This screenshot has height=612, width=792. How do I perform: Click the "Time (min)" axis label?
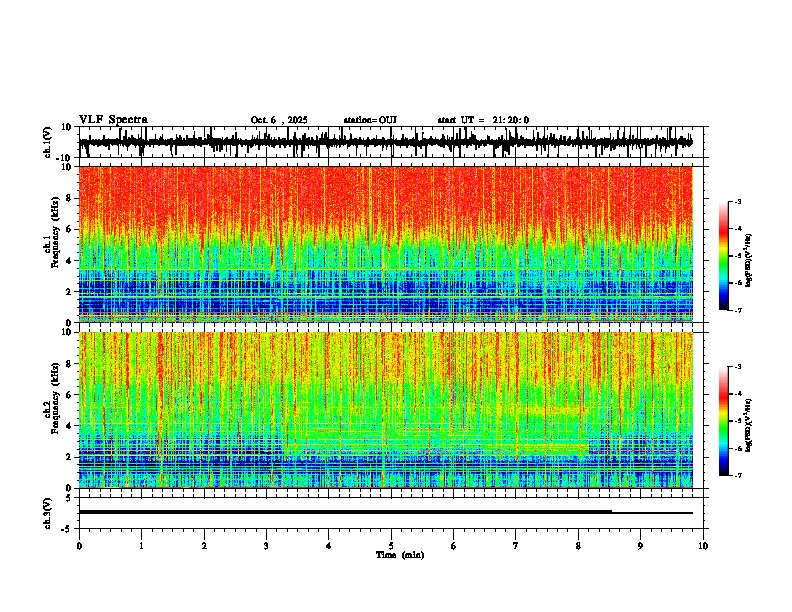(400, 555)
